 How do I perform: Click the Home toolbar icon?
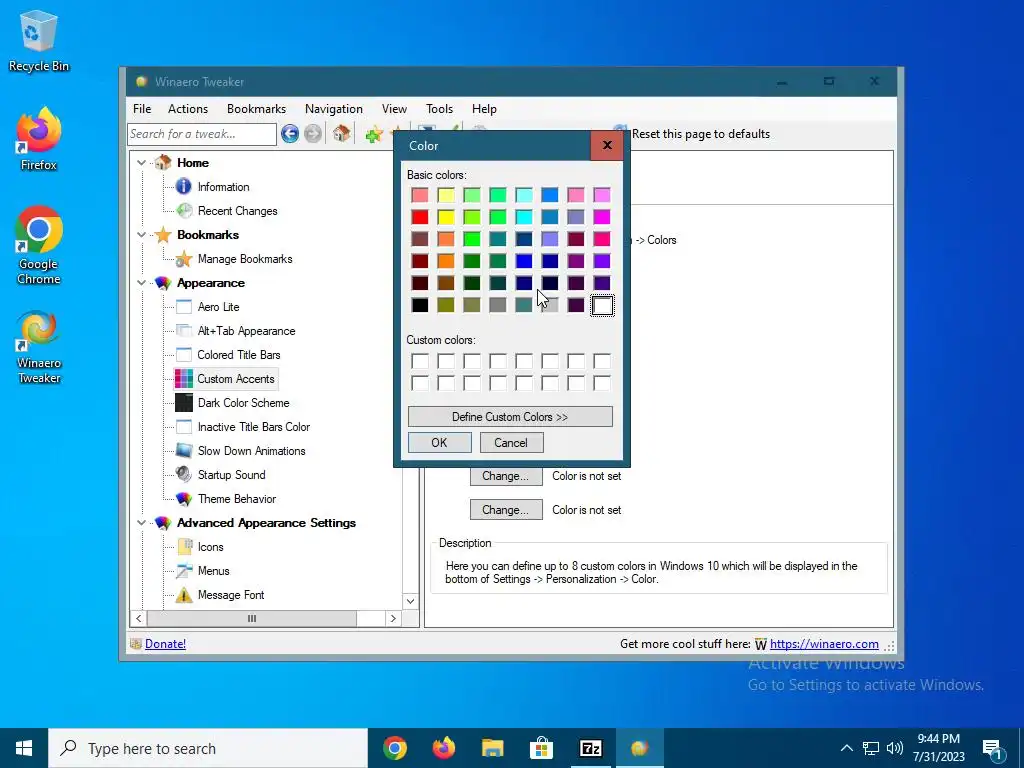[341, 134]
